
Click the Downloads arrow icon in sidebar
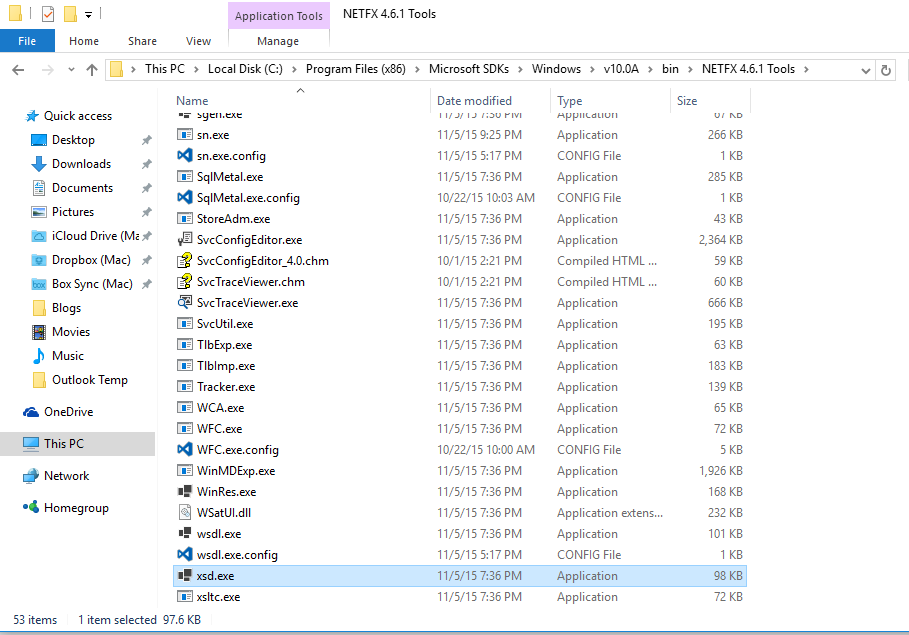coord(39,164)
